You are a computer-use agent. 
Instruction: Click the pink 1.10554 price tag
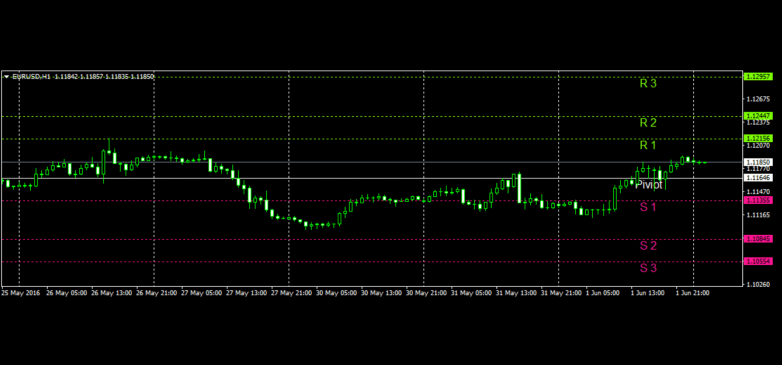click(x=758, y=261)
